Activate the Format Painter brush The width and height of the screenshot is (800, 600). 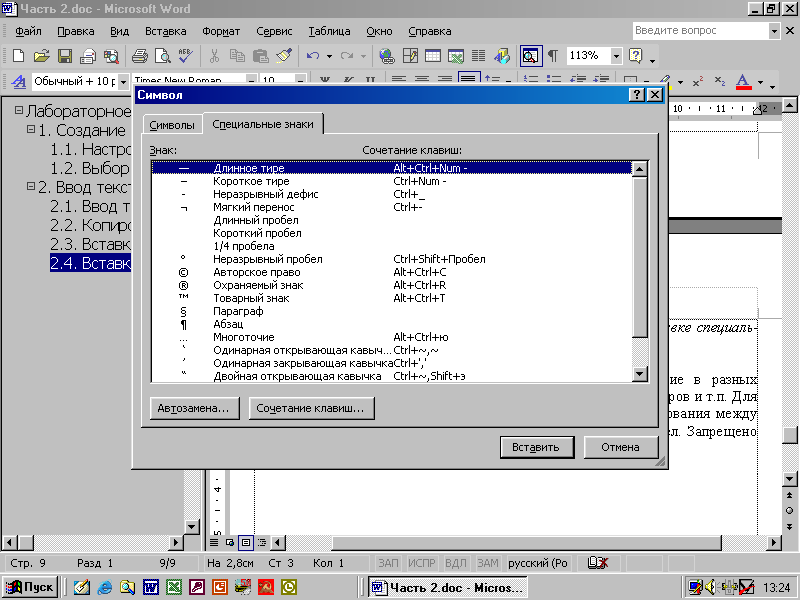[x=284, y=56]
